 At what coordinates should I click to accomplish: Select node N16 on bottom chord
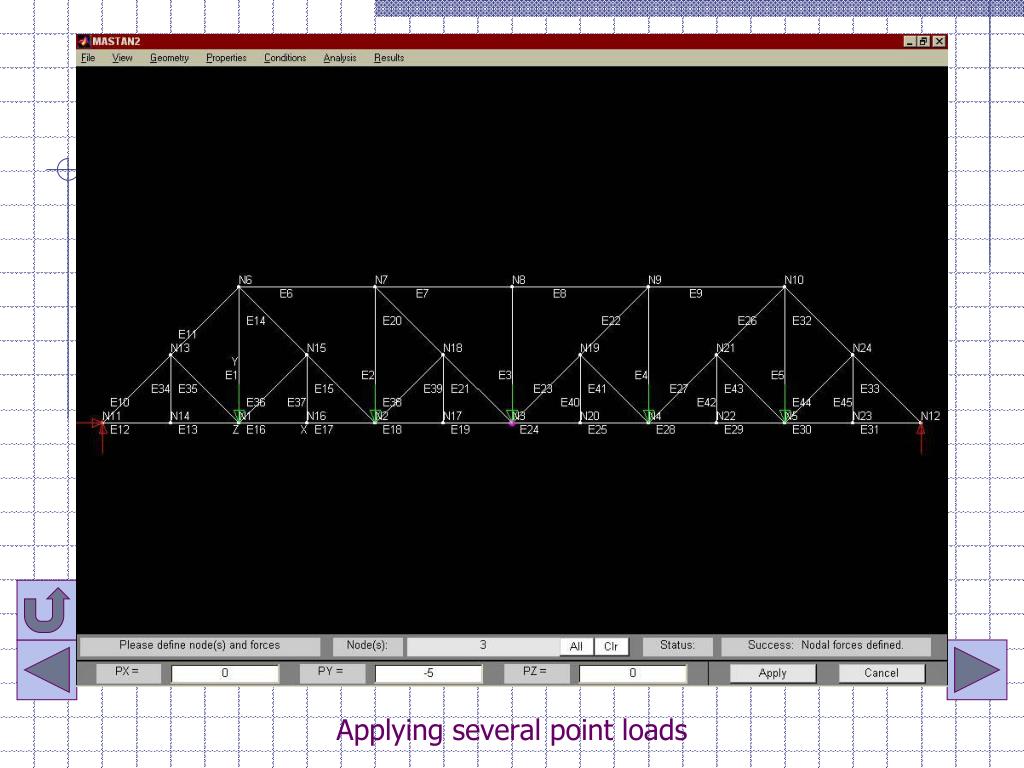coord(307,423)
